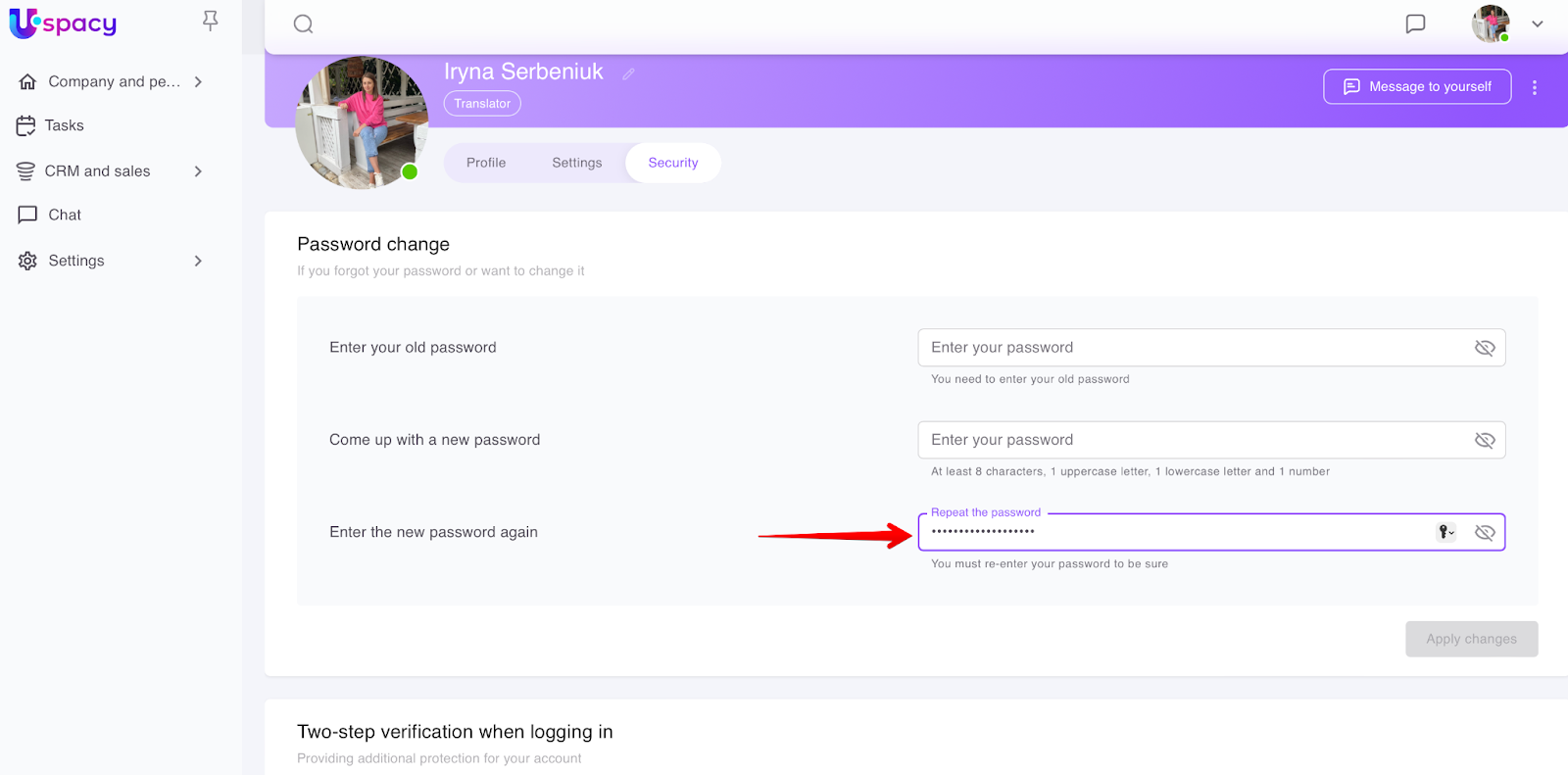This screenshot has height=775, width=1568.
Task: Switch to the Profile tab
Action: click(486, 163)
